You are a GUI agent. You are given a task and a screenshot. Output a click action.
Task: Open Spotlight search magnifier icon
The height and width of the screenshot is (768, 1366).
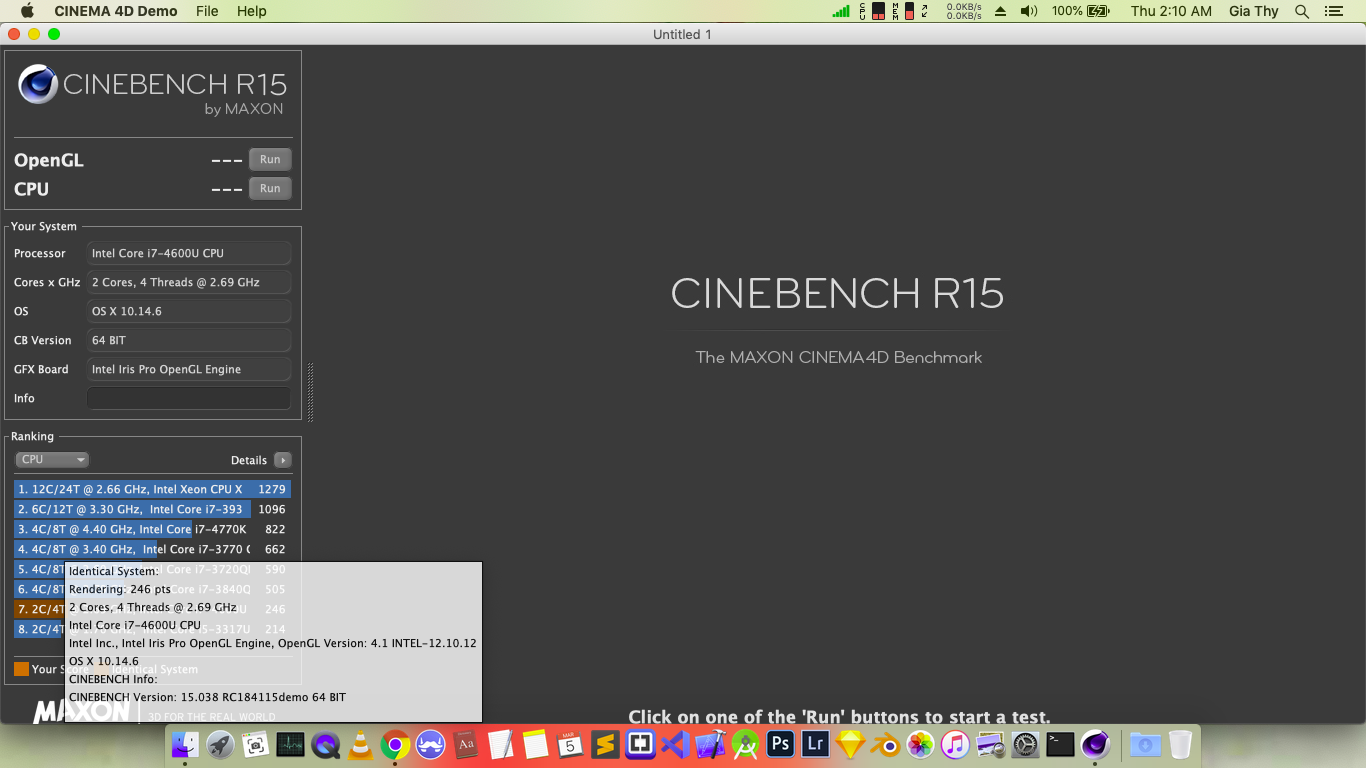[1301, 11]
